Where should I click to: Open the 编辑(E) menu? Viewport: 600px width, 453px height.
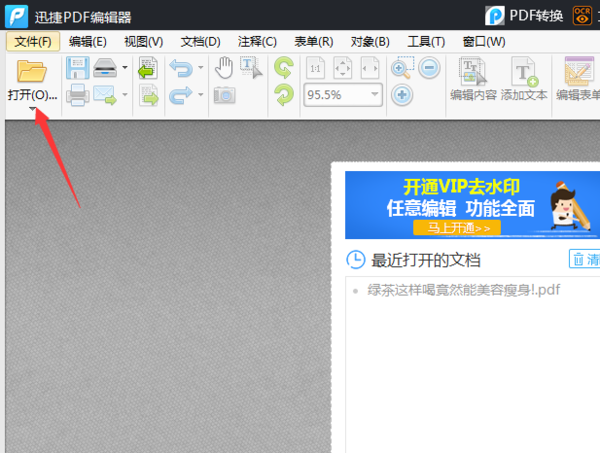(88, 41)
